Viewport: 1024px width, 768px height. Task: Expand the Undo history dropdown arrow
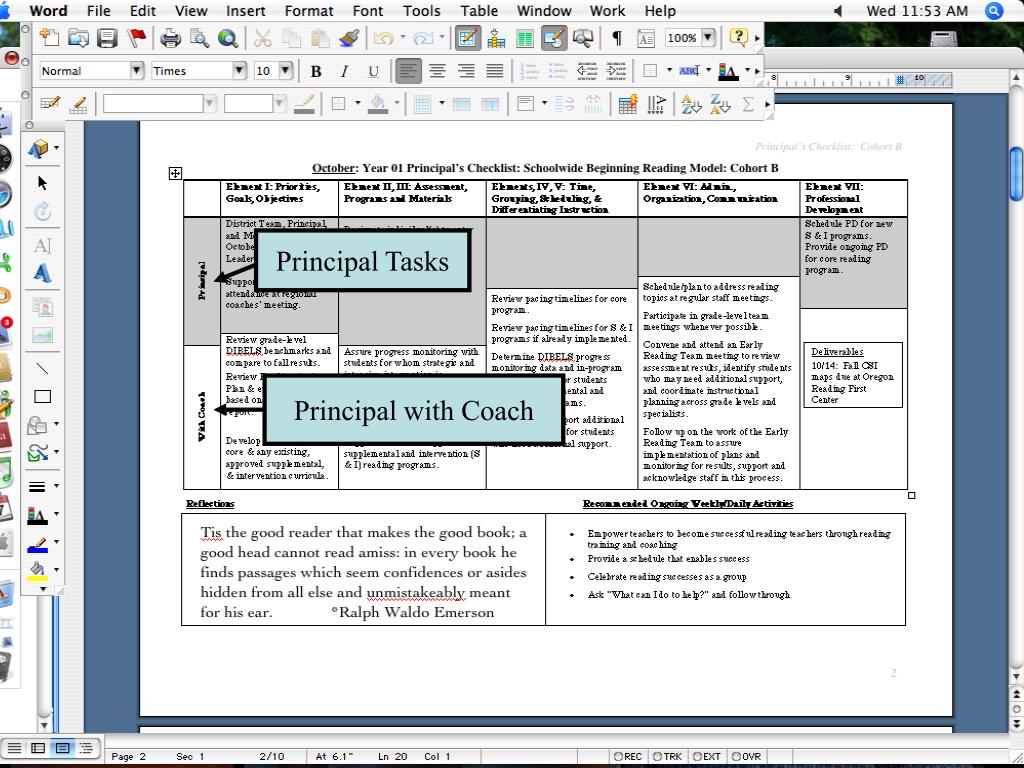tap(402, 39)
